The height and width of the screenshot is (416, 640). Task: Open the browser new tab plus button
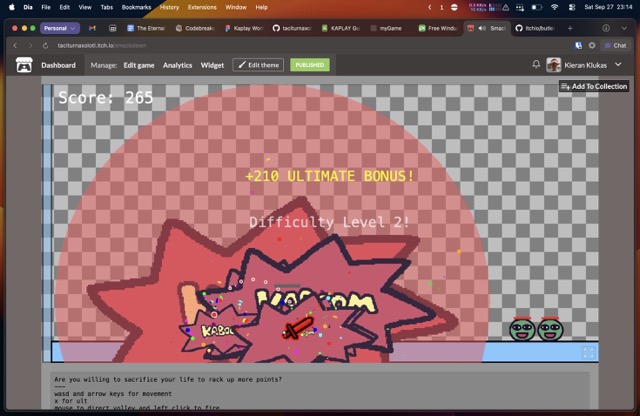pyautogui.click(x=570, y=28)
